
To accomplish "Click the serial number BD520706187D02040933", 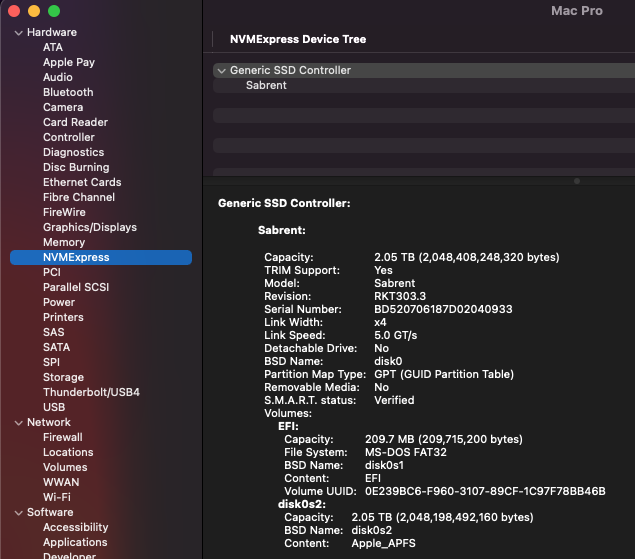I will tap(443, 309).
